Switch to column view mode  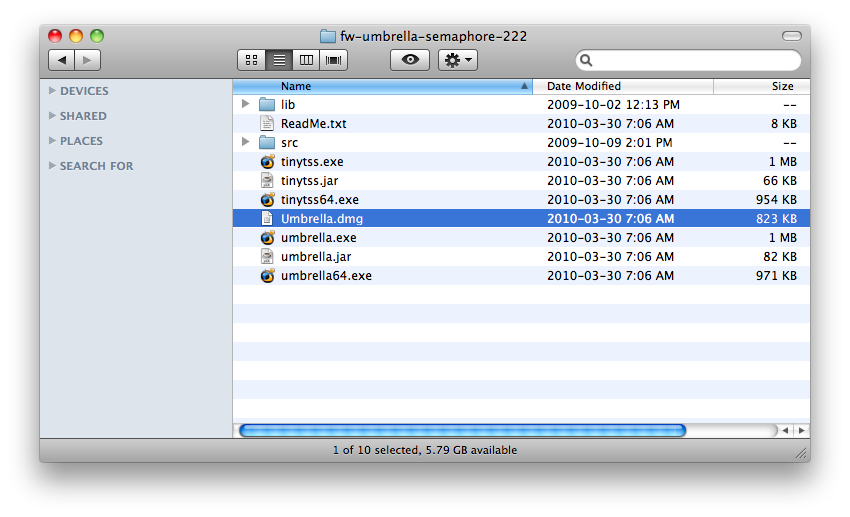point(306,60)
